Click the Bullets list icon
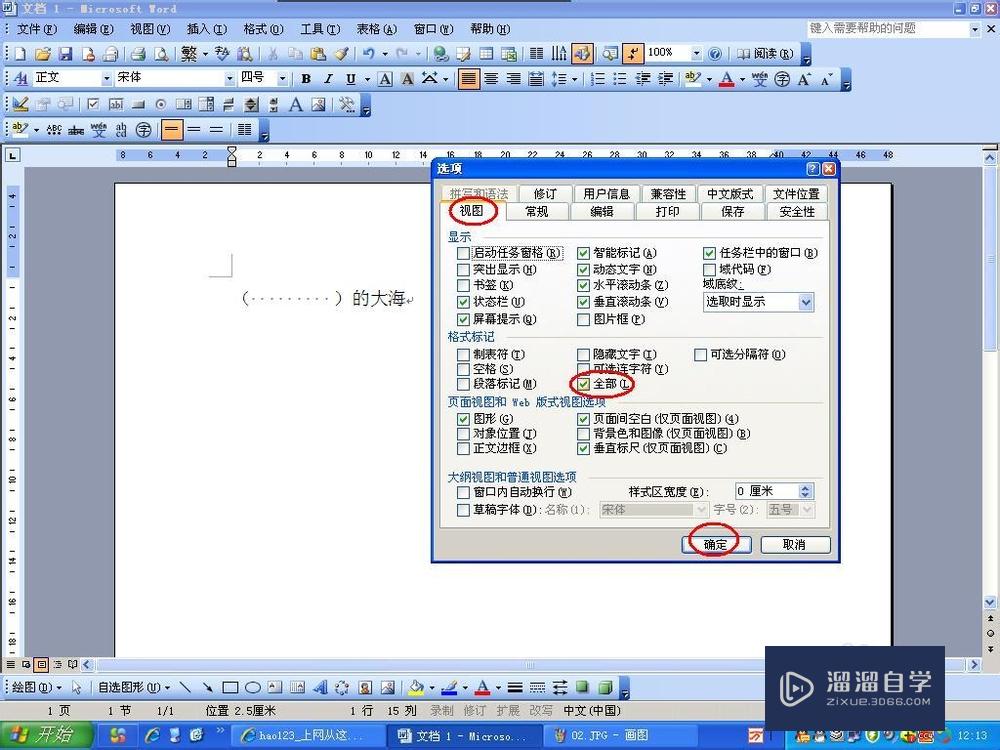The height and width of the screenshot is (750, 1000). (x=620, y=79)
